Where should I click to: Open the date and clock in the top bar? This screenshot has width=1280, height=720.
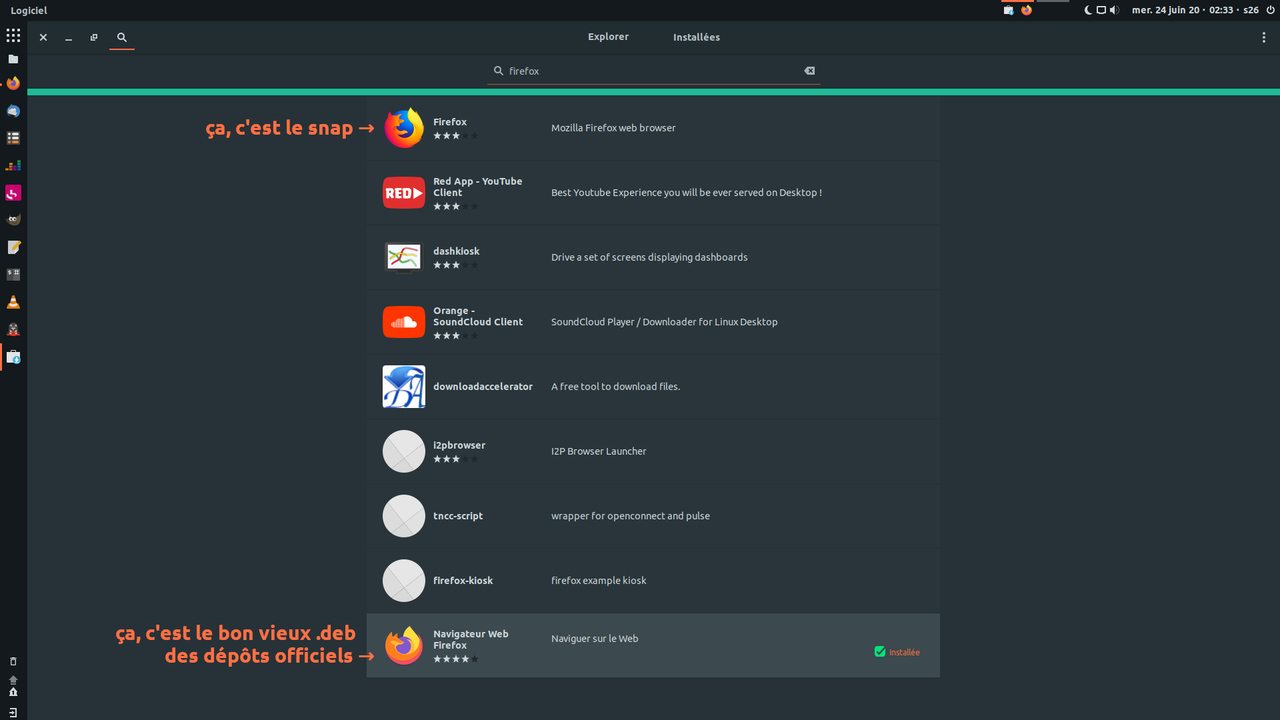[1195, 10]
